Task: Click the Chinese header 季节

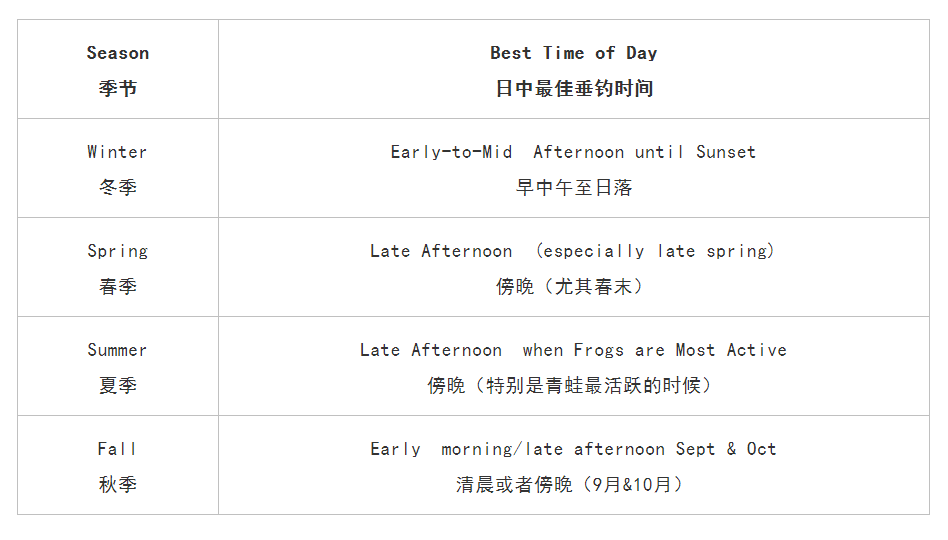Action: point(118,88)
